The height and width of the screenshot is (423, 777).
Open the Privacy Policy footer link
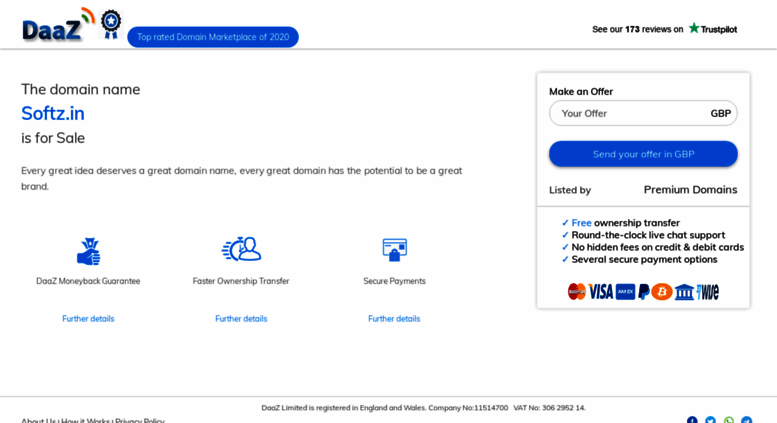[x=140, y=420]
